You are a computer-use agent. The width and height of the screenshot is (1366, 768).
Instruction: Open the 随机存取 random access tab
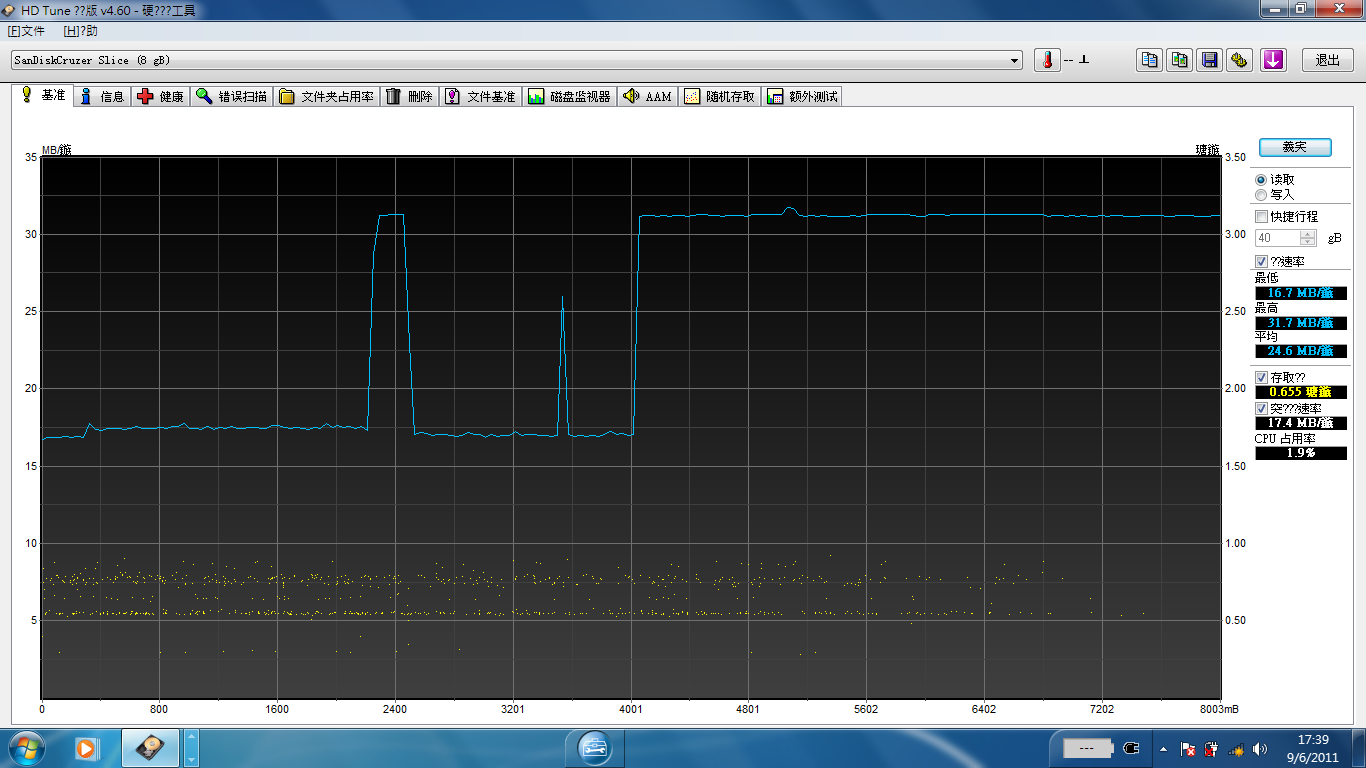(719, 96)
